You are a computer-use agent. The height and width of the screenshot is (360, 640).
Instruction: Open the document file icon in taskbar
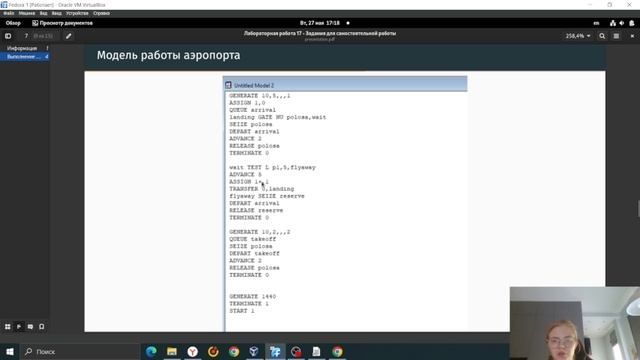316,351
